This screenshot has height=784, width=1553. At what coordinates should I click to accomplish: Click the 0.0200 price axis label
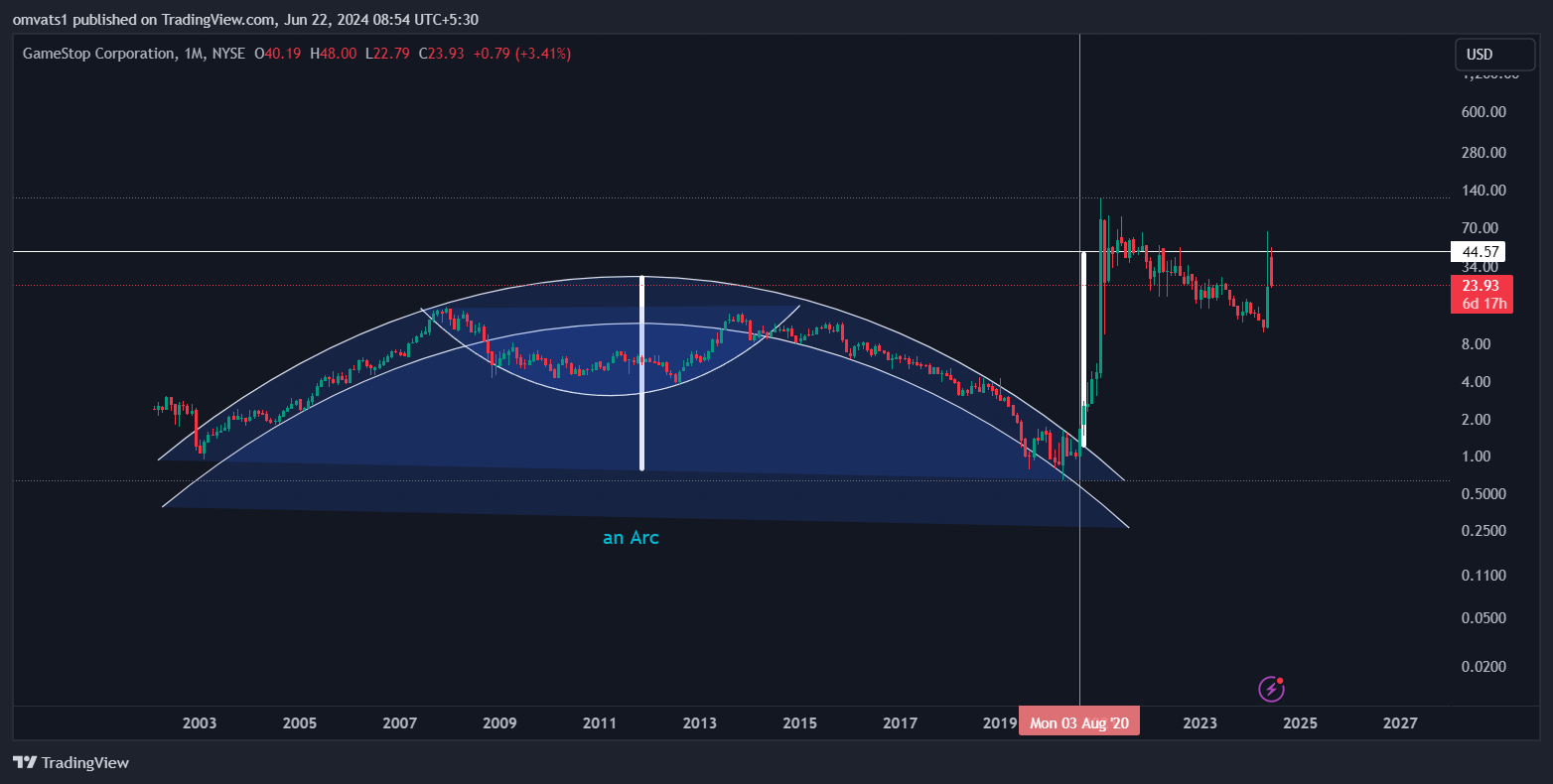[1483, 667]
